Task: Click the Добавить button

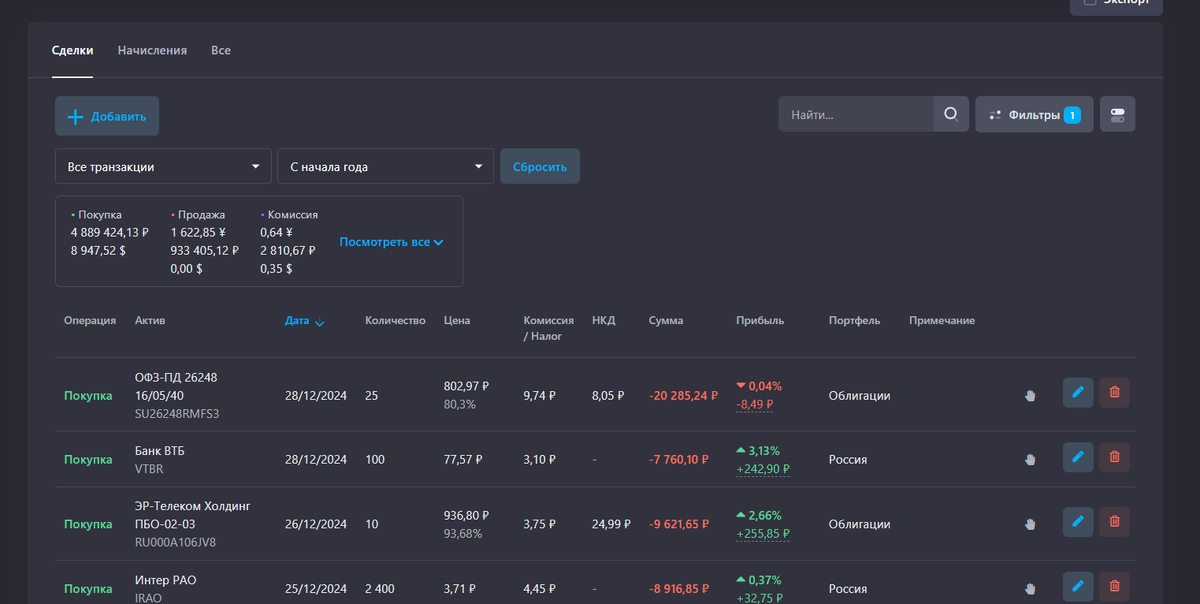Action: coord(107,116)
